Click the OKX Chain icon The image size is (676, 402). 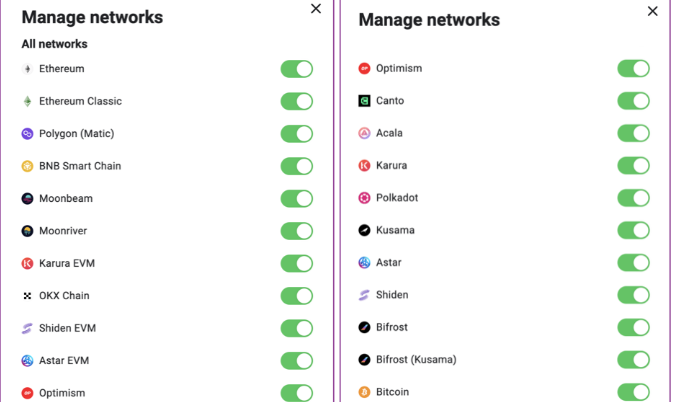[27, 295]
